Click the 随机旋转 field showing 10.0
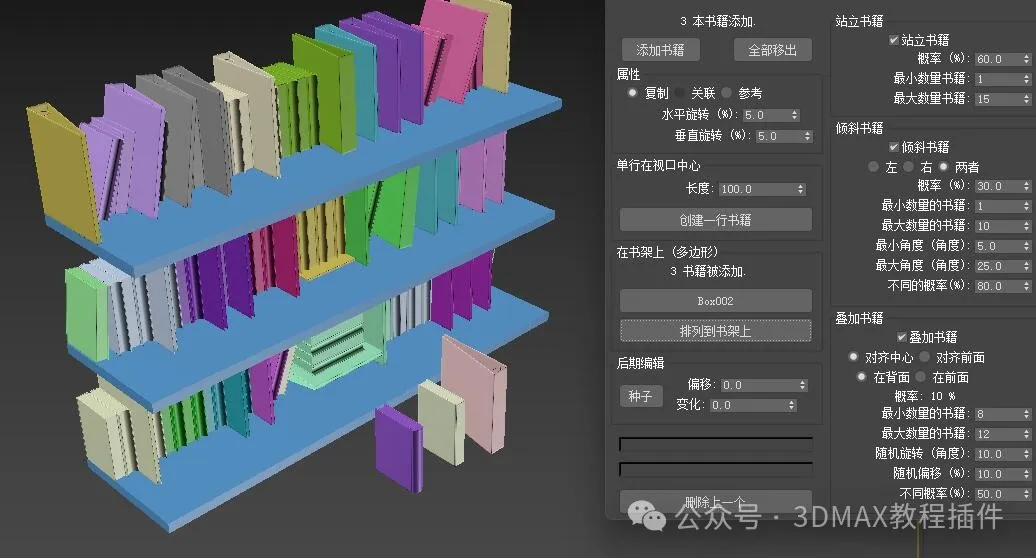1036x558 pixels. click(x=998, y=454)
